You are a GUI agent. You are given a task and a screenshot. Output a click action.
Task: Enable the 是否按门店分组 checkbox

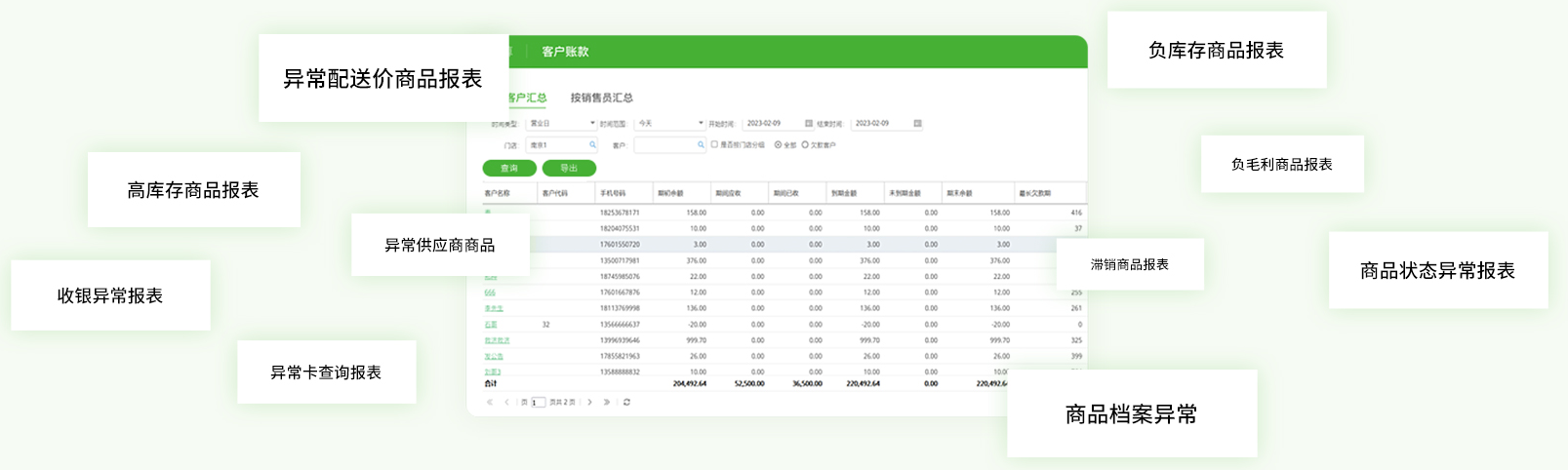click(714, 144)
